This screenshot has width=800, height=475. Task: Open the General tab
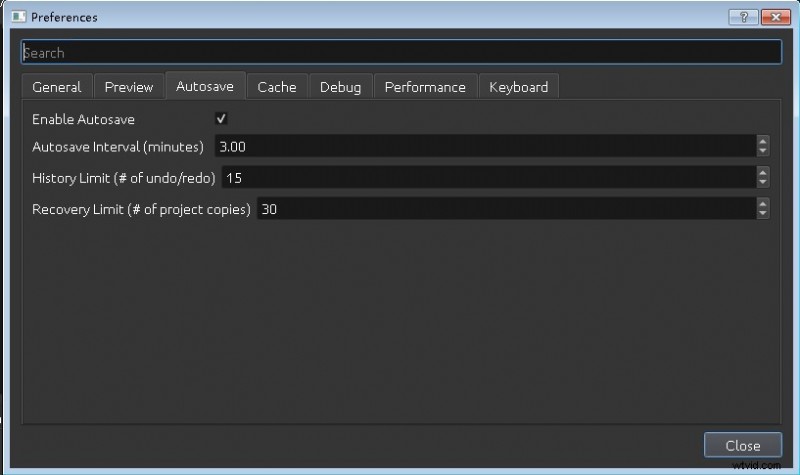point(57,87)
